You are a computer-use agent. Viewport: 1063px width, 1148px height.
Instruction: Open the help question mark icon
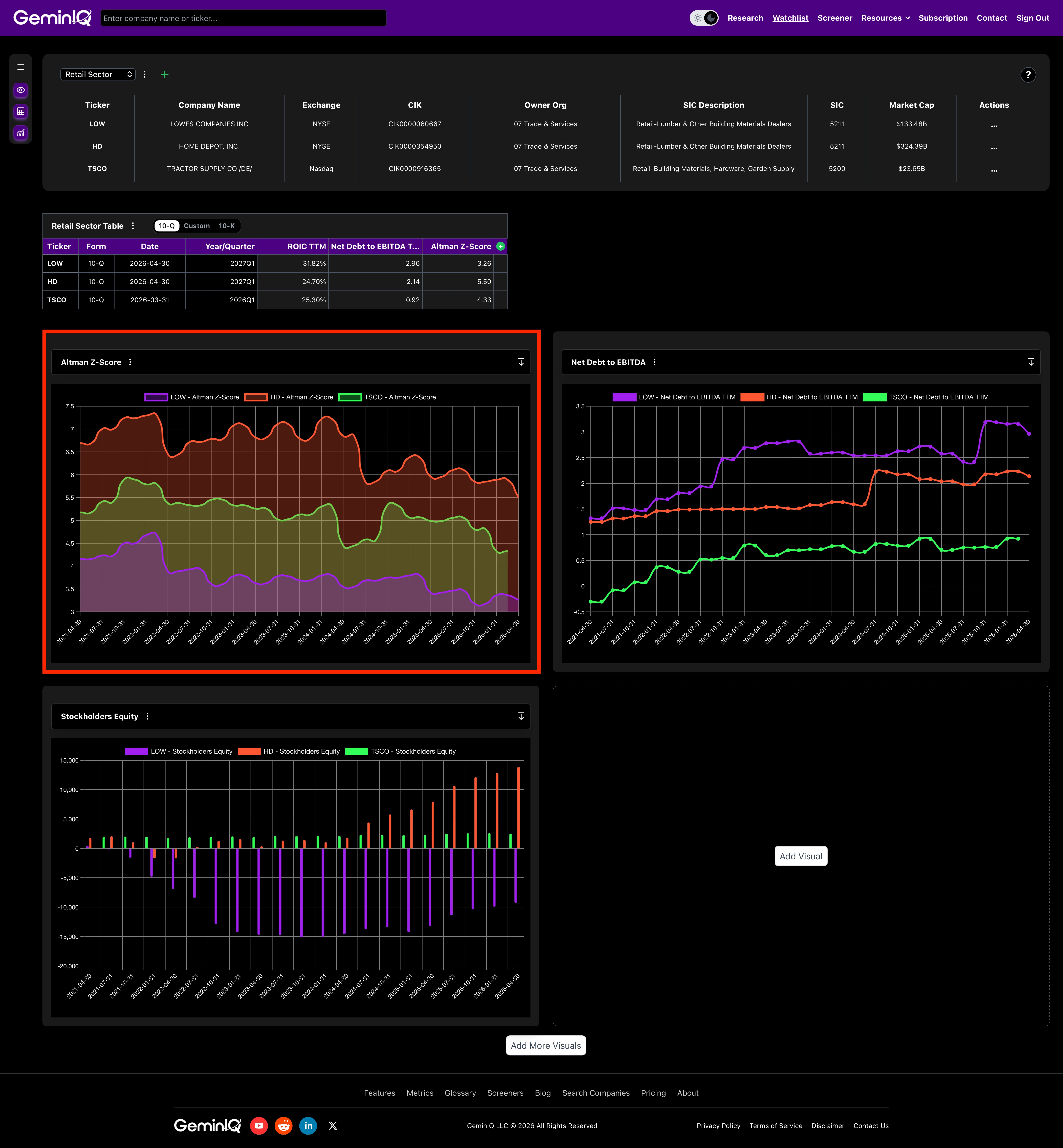pyautogui.click(x=1028, y=75)
